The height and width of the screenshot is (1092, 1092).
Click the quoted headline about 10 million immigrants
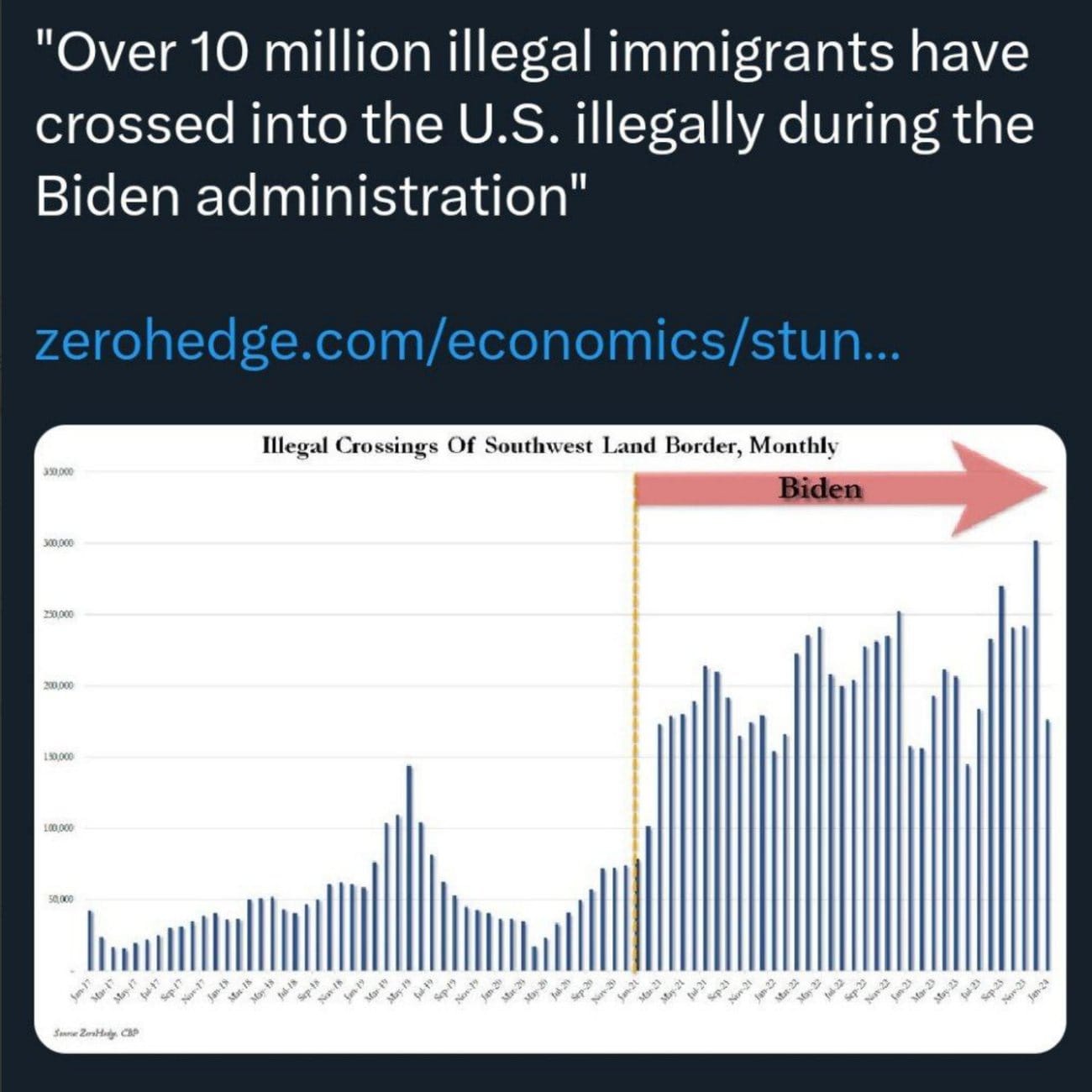pos(533,124)
